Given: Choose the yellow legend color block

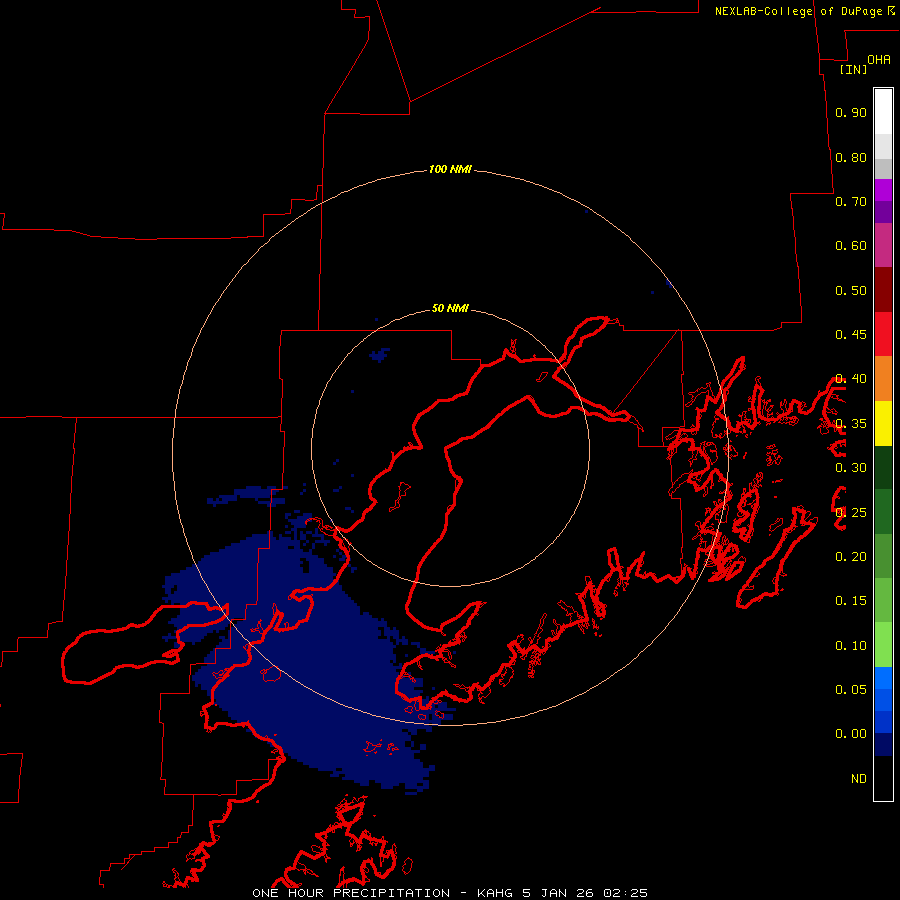Looking at the screenshot, I should [x=883, y=423].
